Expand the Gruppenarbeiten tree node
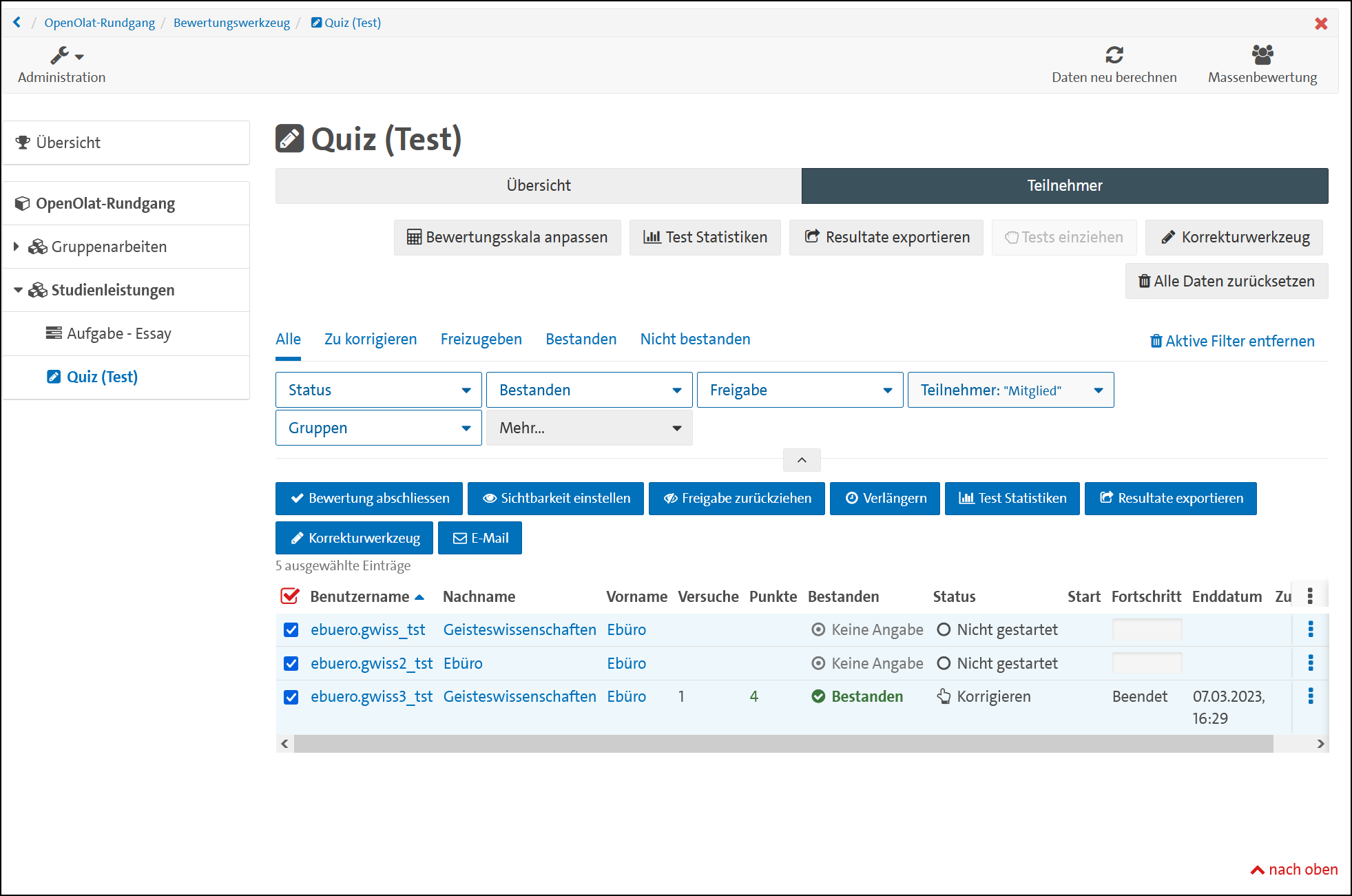Image resolution: width=1352 pixels, height=896 pixels. tap(17, 247)
